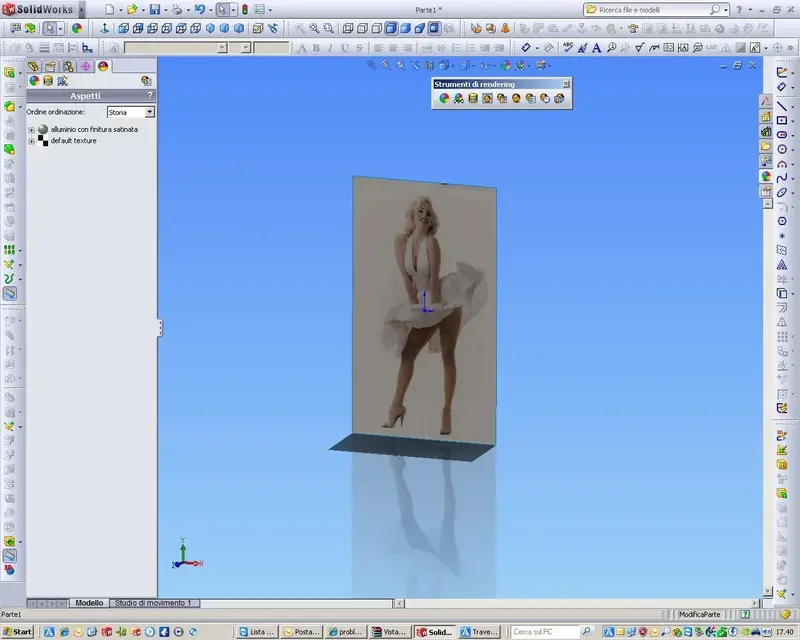Viewport: 800px width, 640px height.
Task: Click the Edit Appearance color ball in rendering tools
Action: (x=444, y=98)
